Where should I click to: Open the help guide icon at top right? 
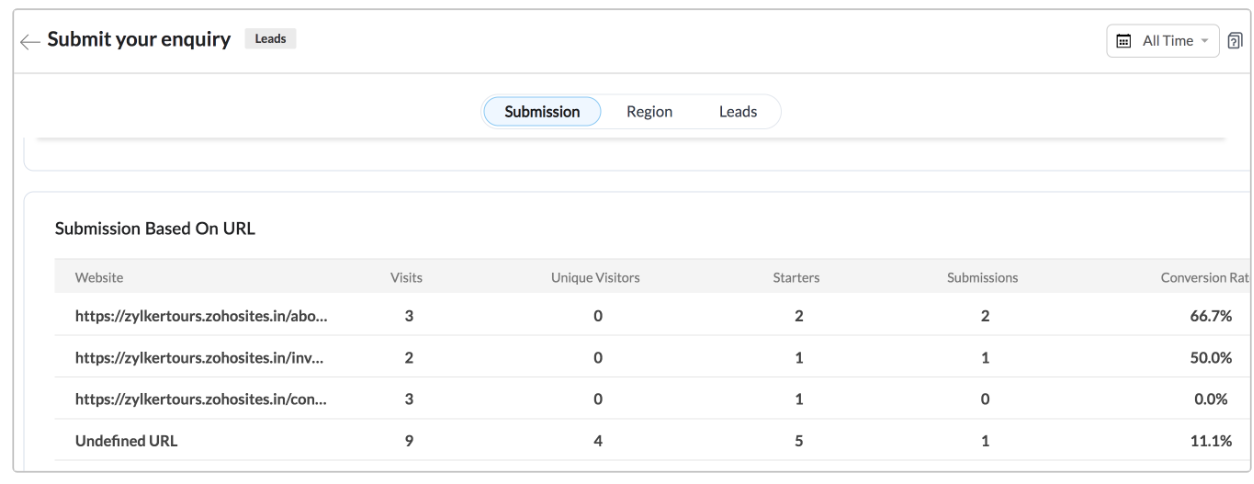click(1235, 41)
